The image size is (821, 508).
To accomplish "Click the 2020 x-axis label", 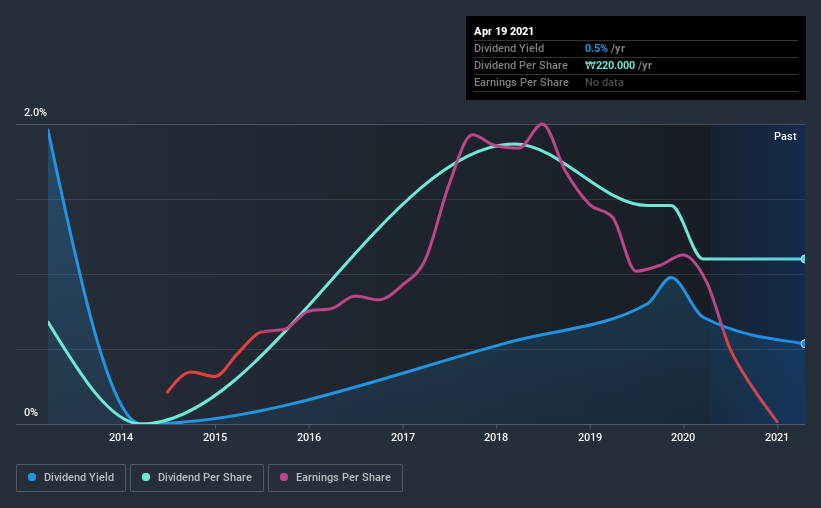I will tap(683, 437).
